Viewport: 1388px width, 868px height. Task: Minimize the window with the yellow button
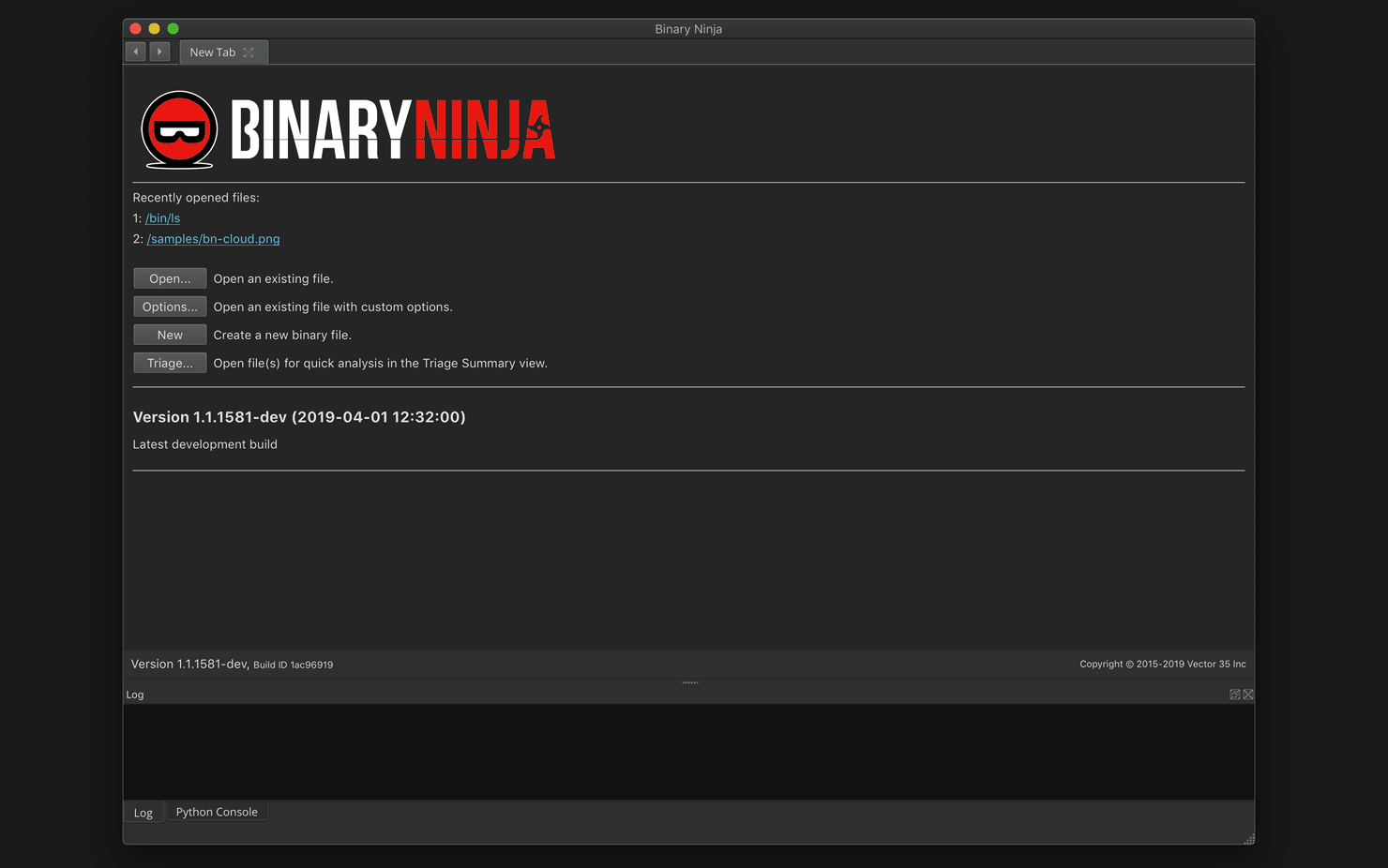(155, 29)
